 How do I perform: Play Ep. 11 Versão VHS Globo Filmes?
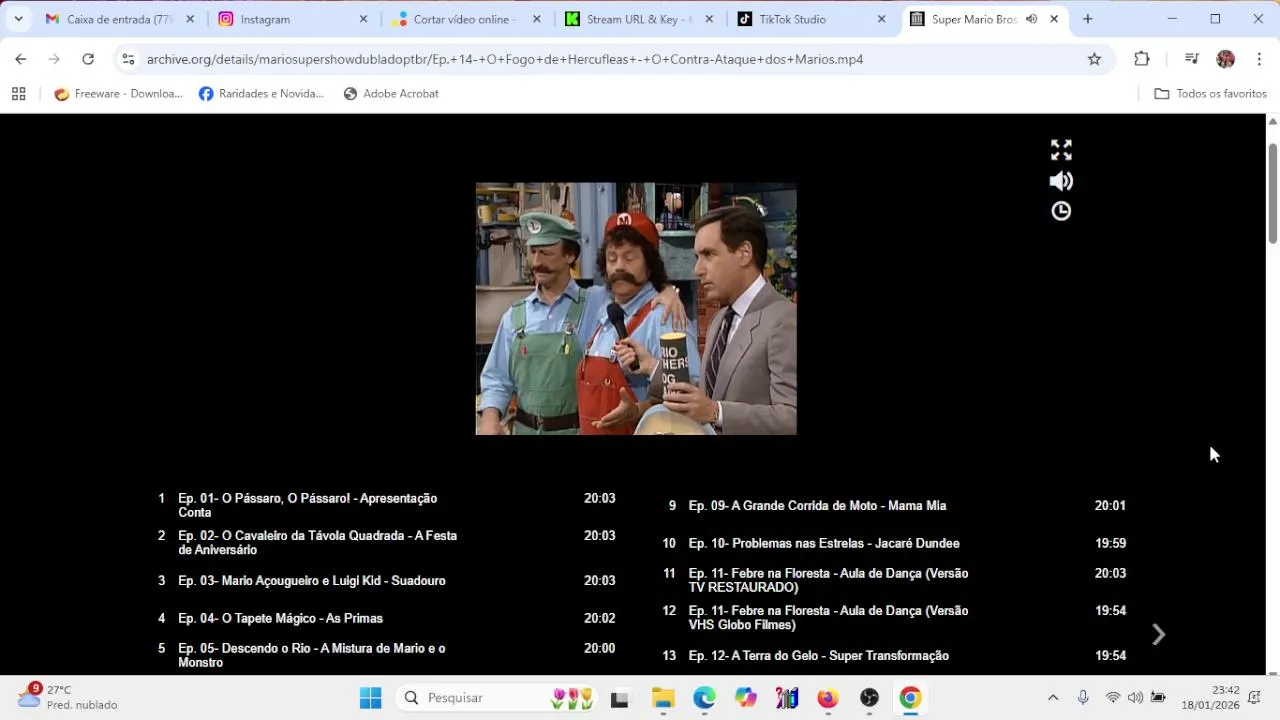[897, 617]
